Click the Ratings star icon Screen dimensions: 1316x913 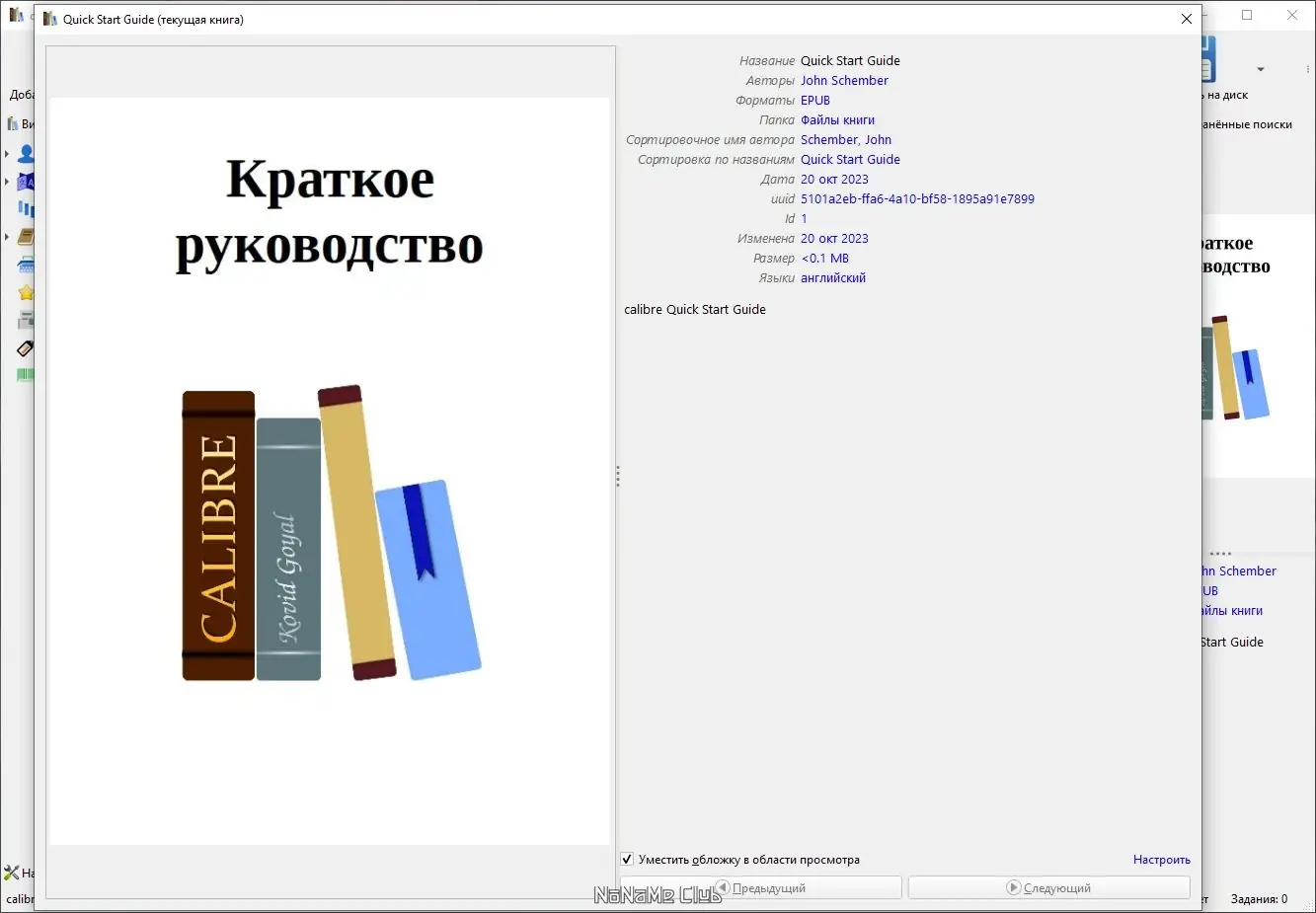tap(26, 292)
